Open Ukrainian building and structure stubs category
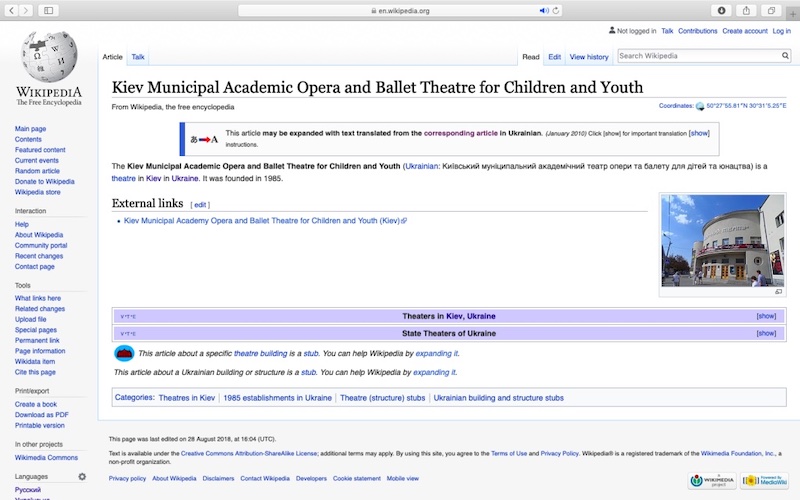This screenshot has height=500, width=800. (x=498, y=398)
